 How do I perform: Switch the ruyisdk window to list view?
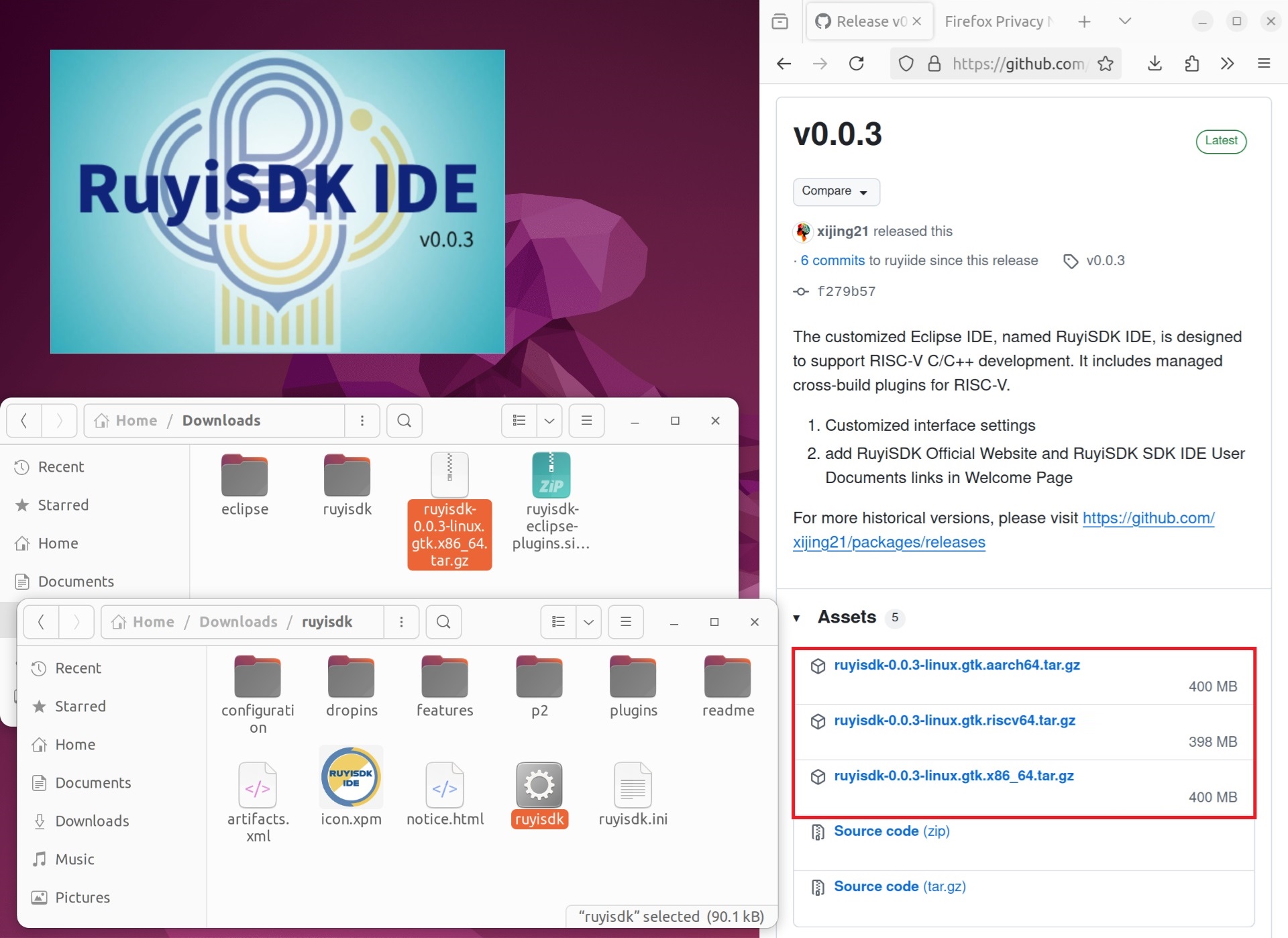click(x=557, y=621)
